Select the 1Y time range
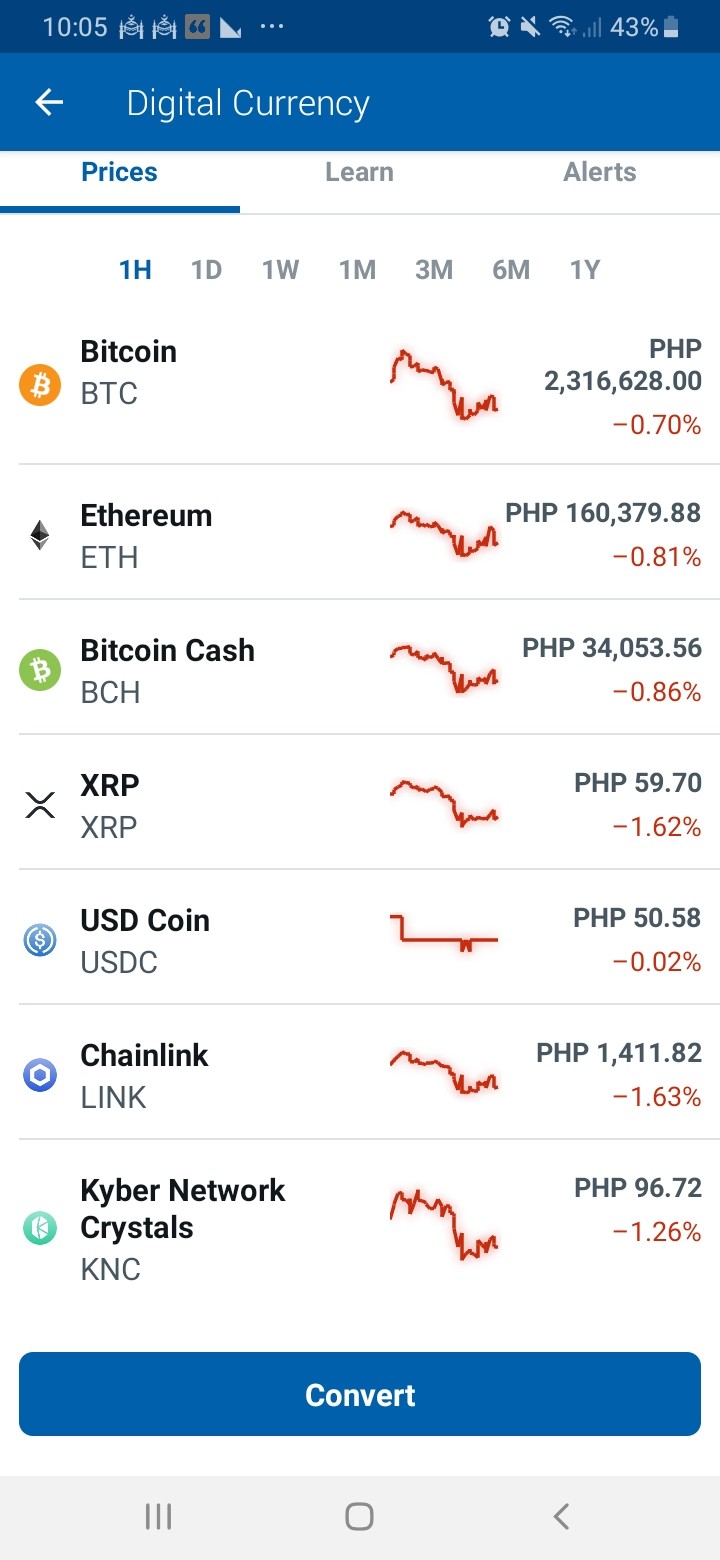The width and height of the screenshot is (720, 1560). 585,270
